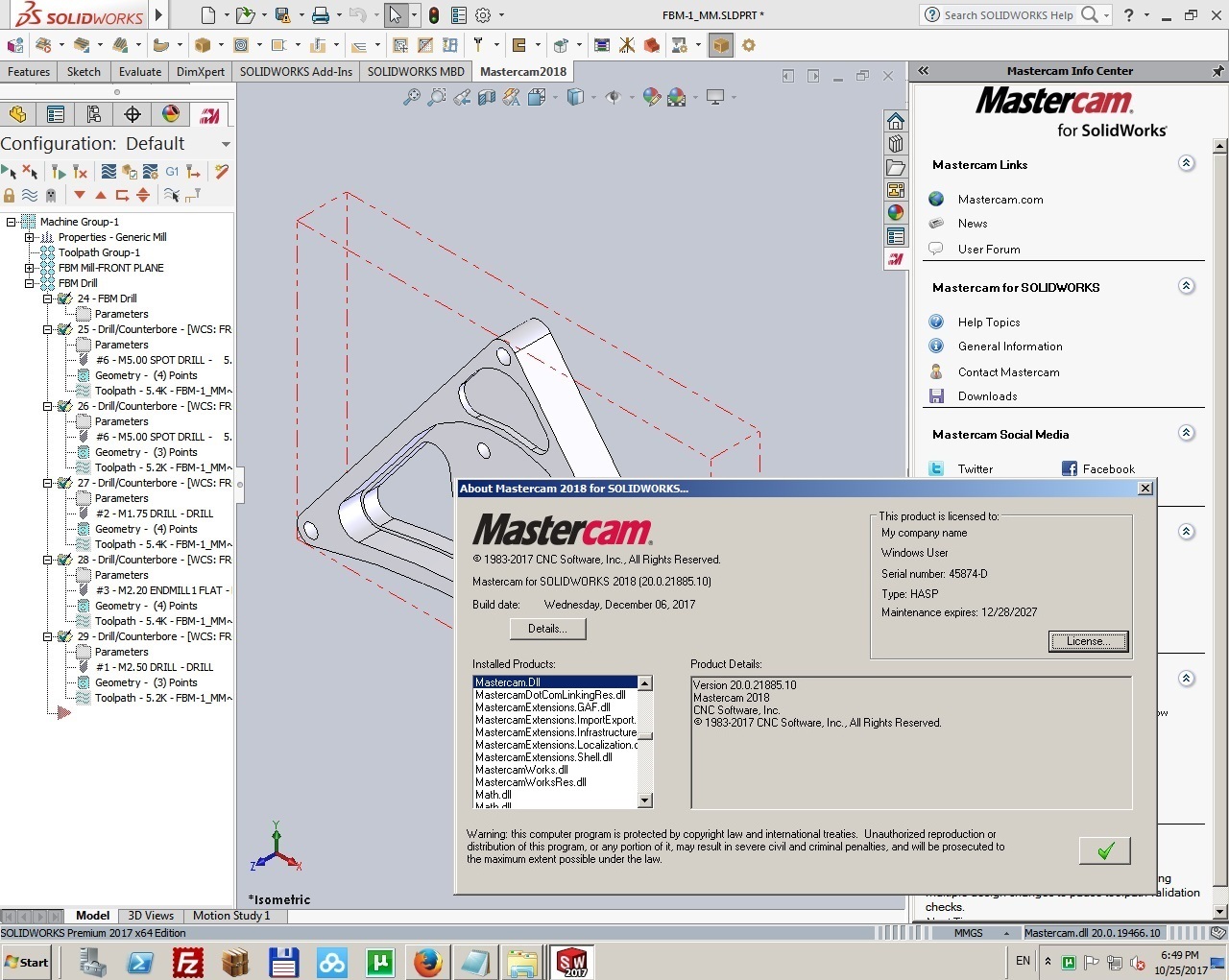
Task: Switch to the Sketch tab
Action: pos(84,72)
